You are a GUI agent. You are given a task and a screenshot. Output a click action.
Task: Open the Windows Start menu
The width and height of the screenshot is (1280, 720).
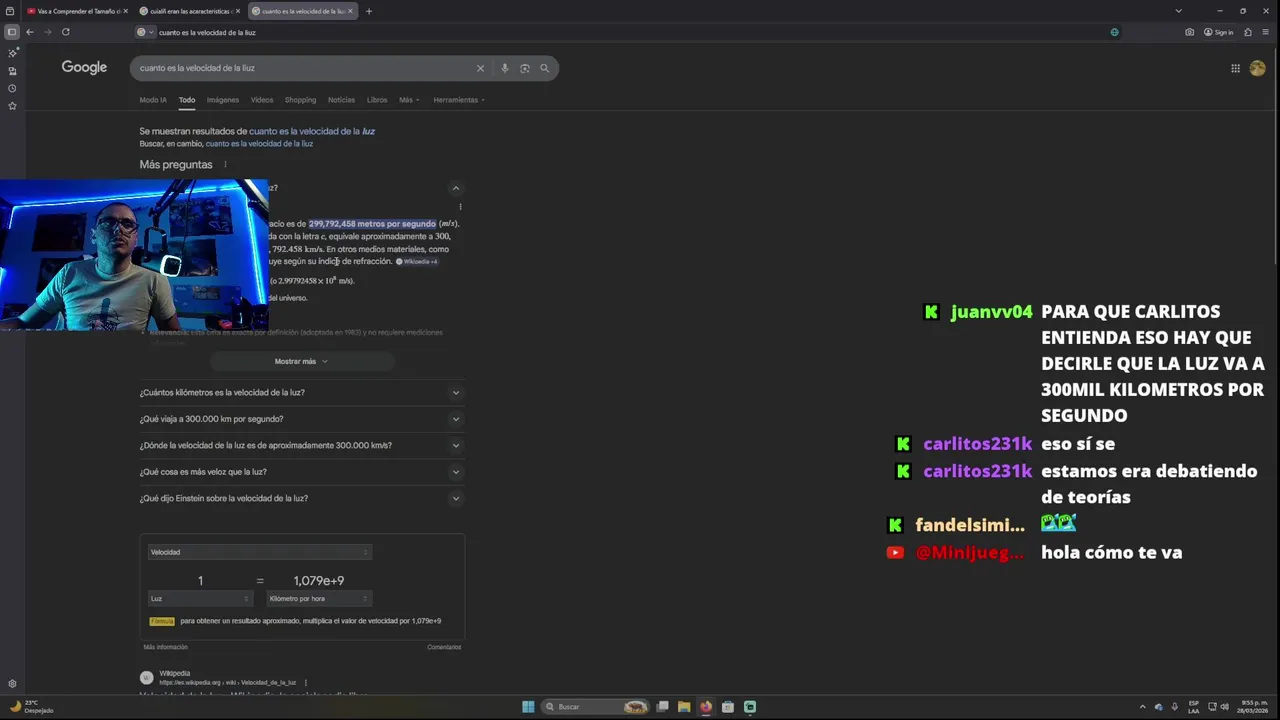point(528,707)
